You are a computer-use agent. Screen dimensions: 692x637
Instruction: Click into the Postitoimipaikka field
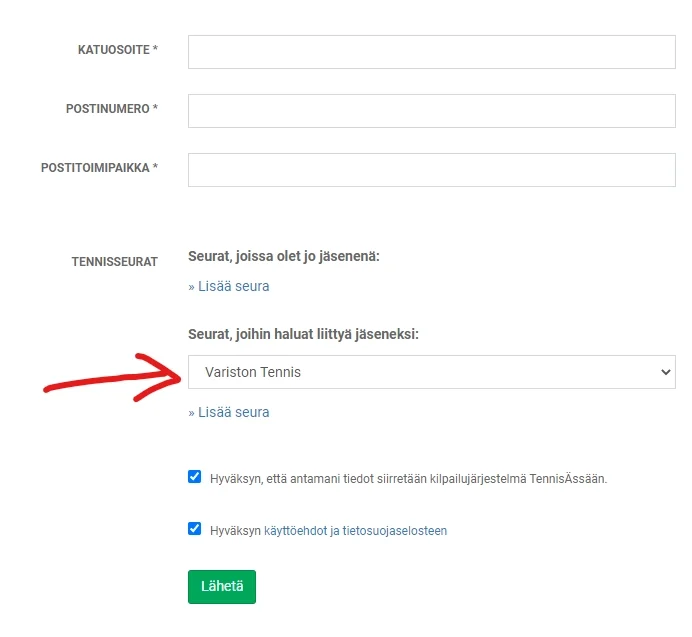coord(431,170)
